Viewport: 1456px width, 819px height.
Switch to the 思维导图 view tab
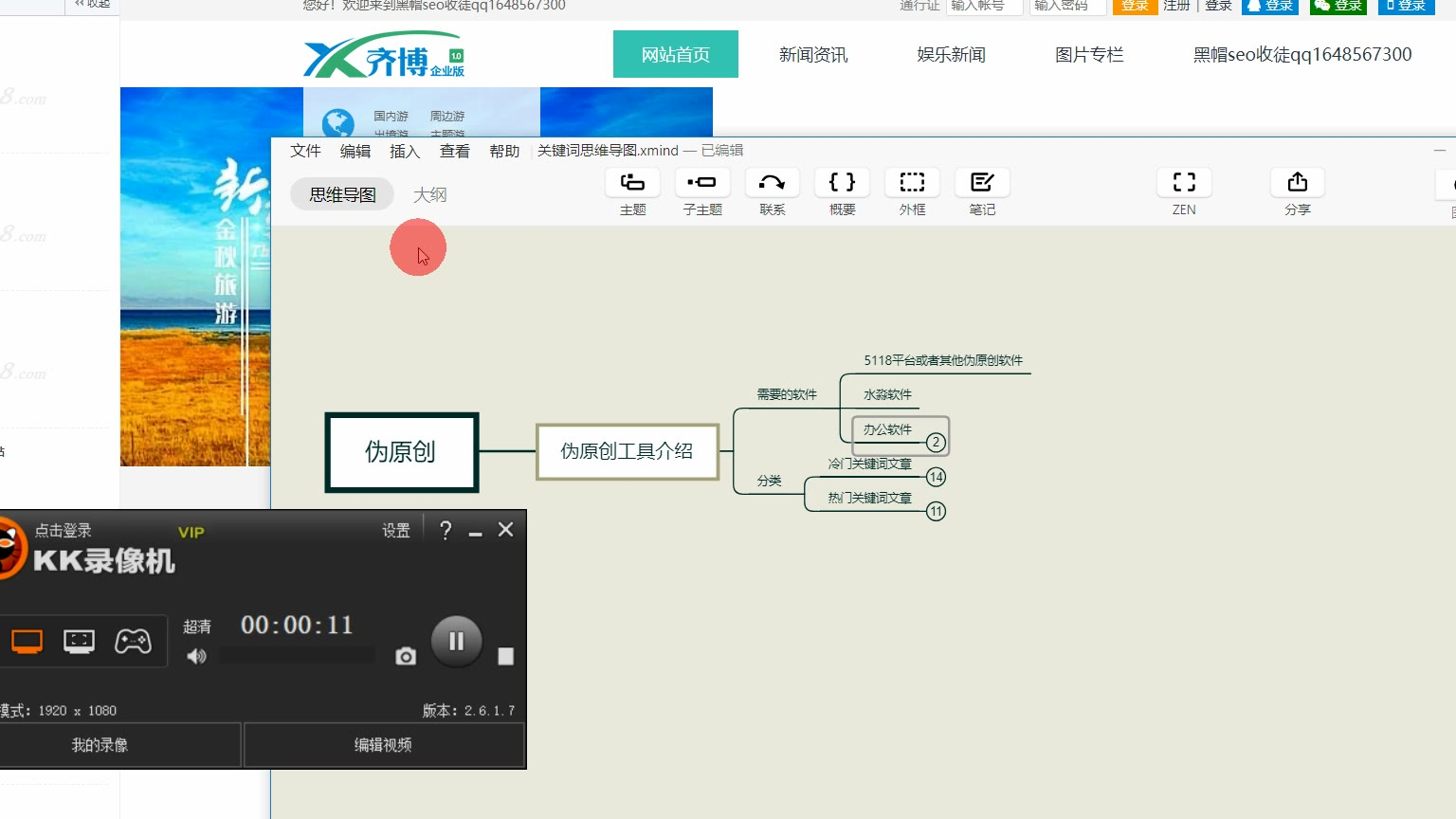click(x=342, y=194)
